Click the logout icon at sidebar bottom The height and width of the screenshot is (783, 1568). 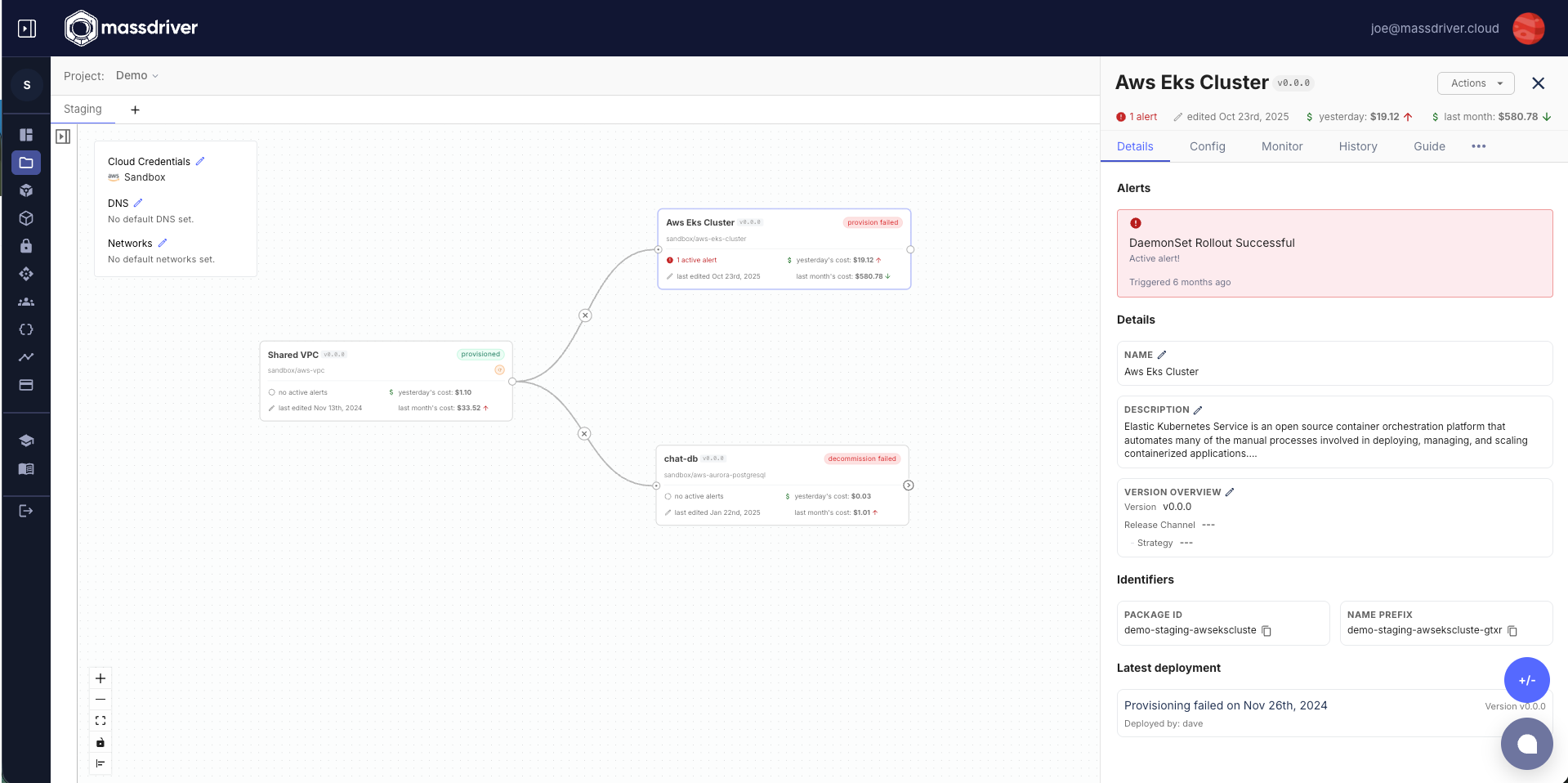point(26,511)
